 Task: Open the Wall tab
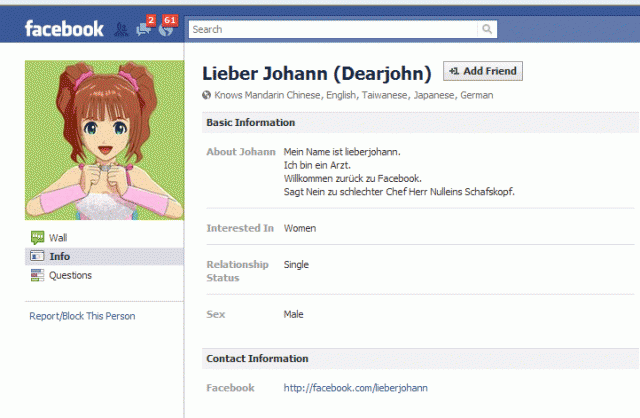104,238
